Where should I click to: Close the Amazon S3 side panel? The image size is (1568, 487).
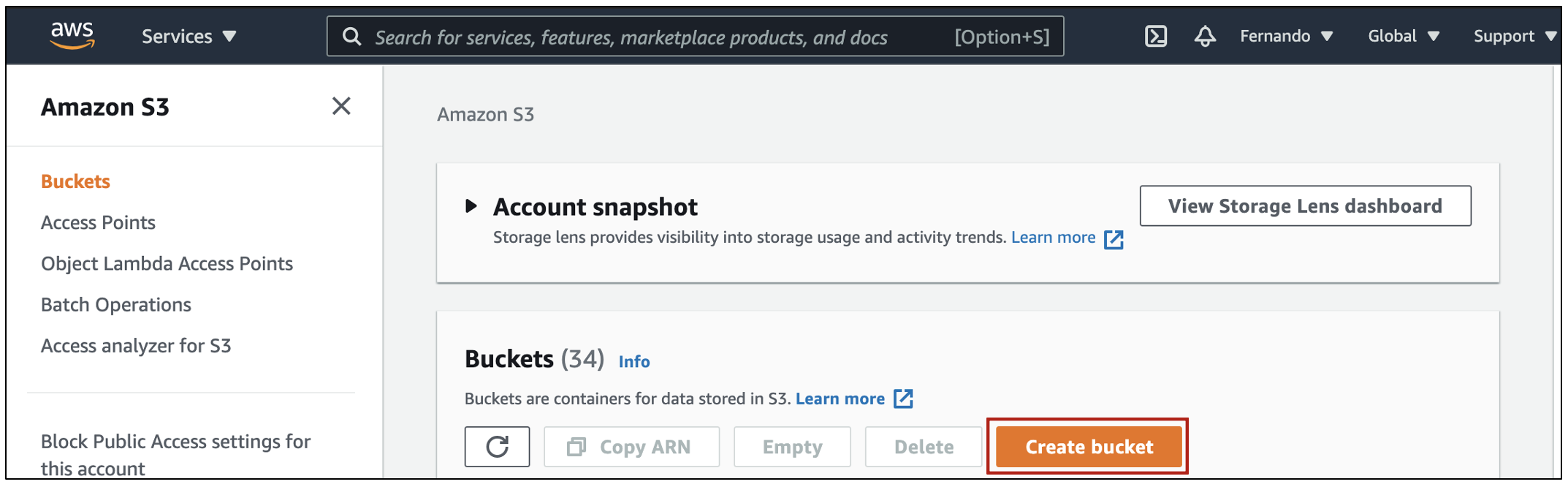341,106
